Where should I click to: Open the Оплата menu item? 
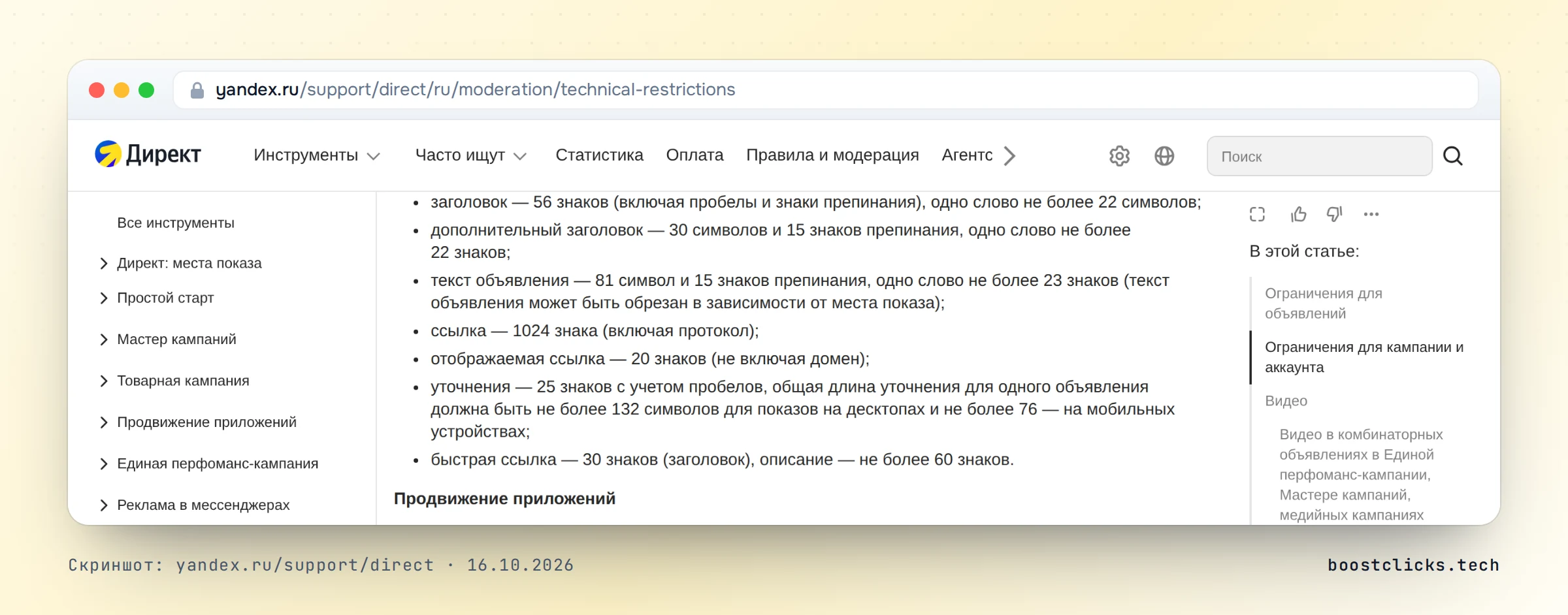(x=694, y=155)
